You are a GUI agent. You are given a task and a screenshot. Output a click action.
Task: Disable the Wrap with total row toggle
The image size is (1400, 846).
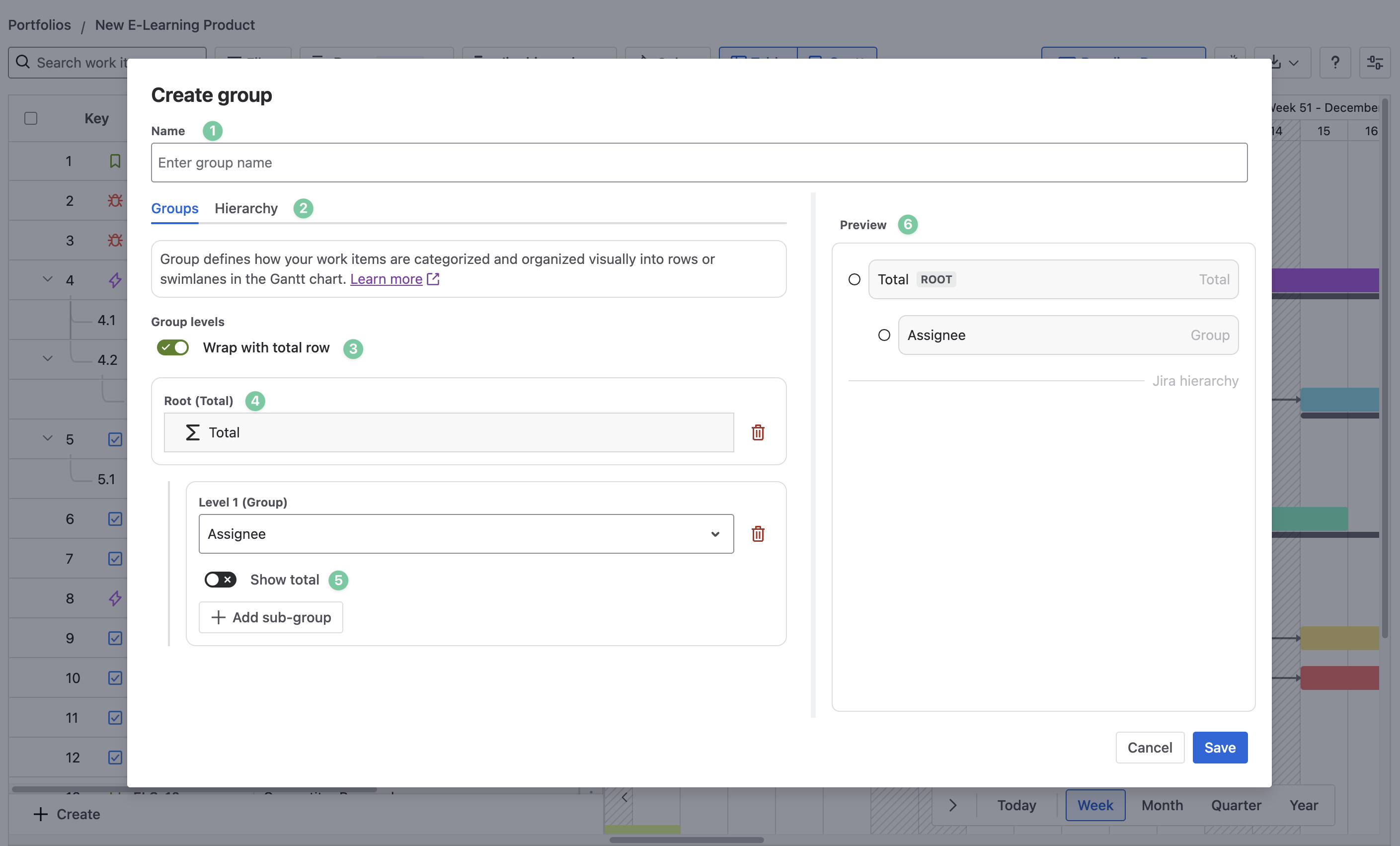(173, 347)
